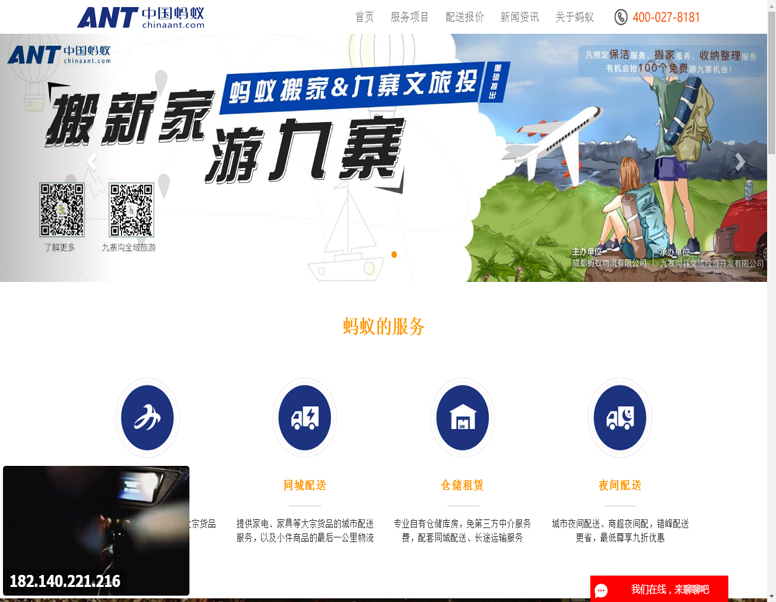This screenshot has width=776, height=602.
Task: Open the 配送报价 menu item
Action: tap(464, 17)
